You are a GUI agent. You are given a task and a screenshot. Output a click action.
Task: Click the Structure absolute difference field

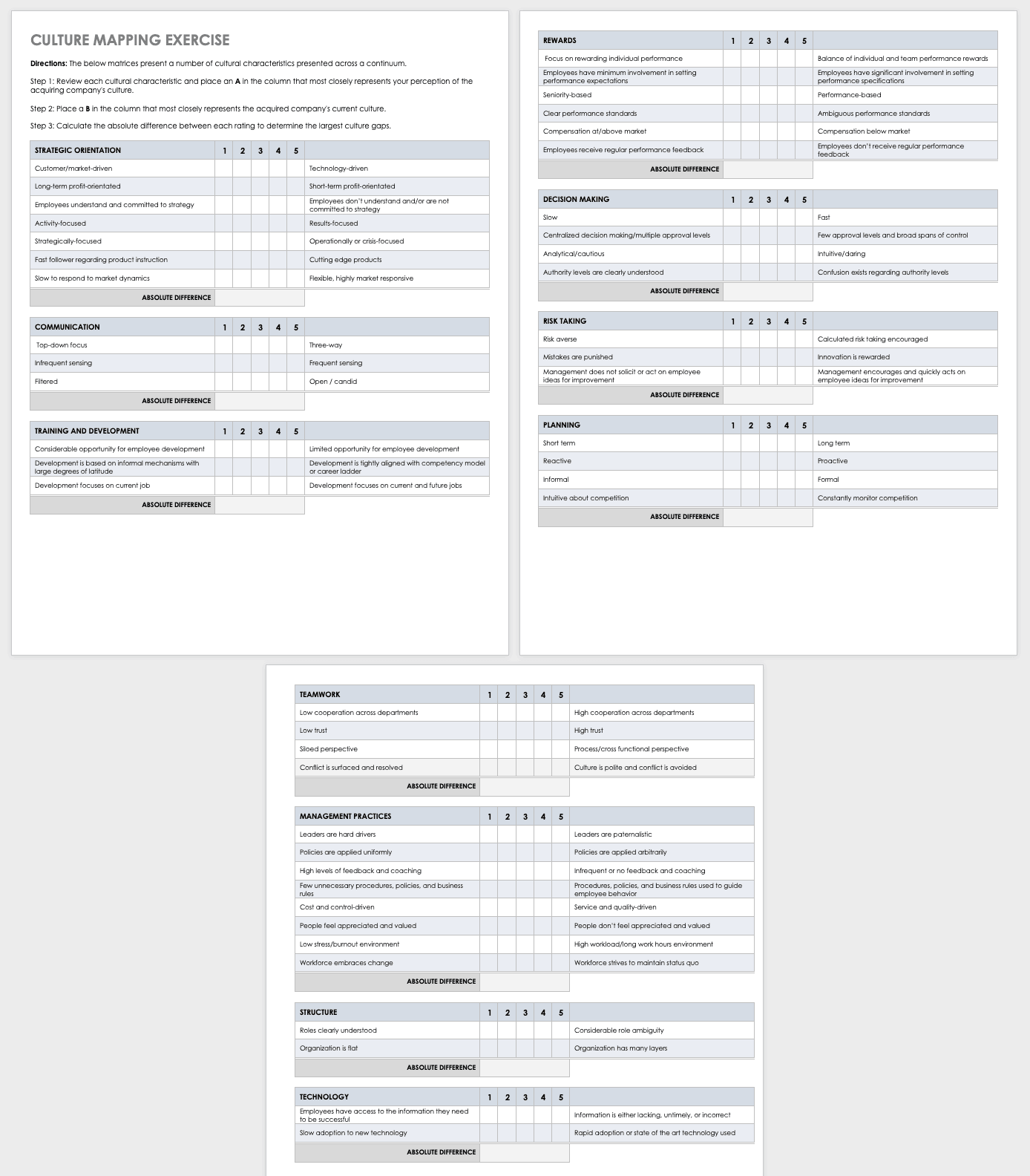(x=525, y=1068)
